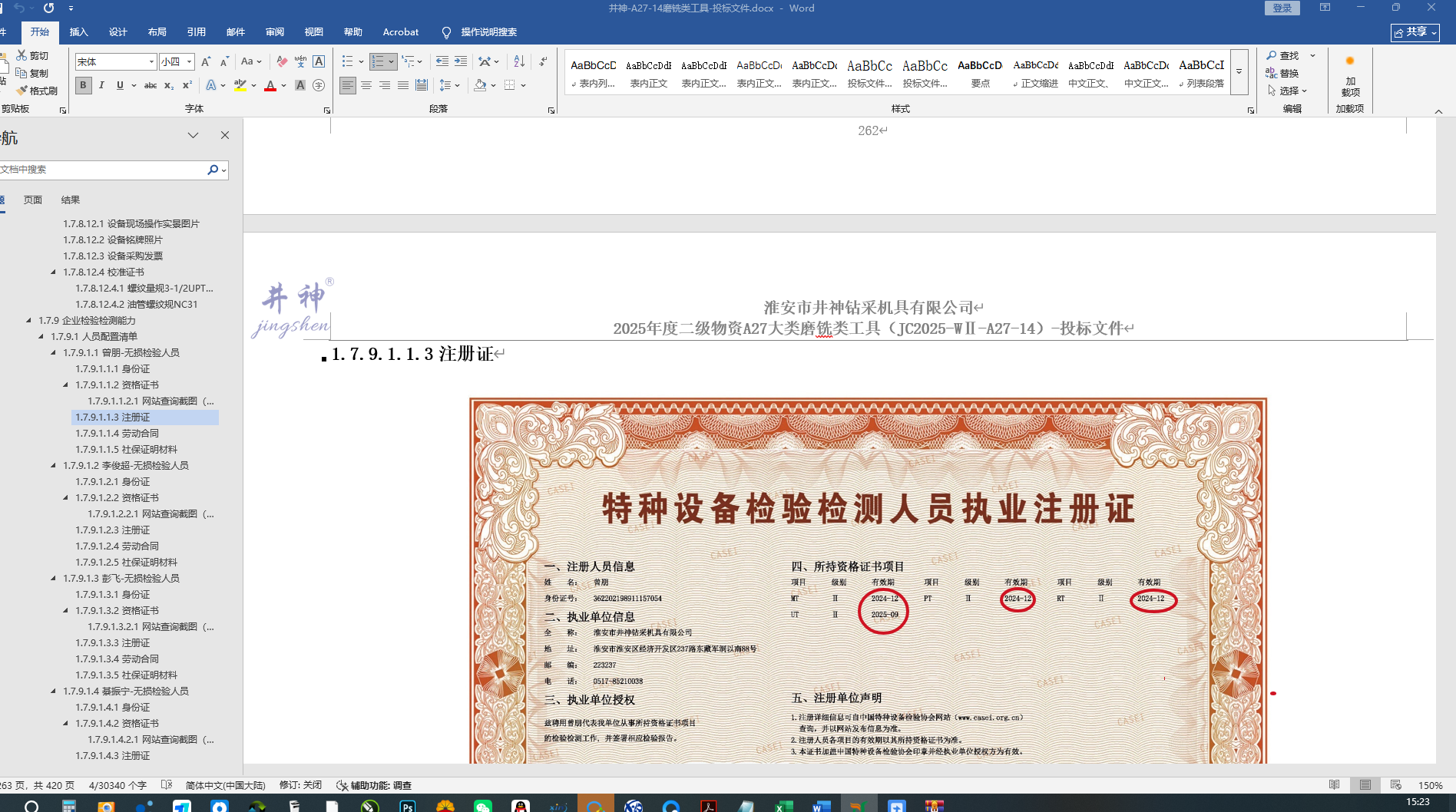Add enclosed character (circled 字) formatting
1456x812 pixels.
click(319, 85)
